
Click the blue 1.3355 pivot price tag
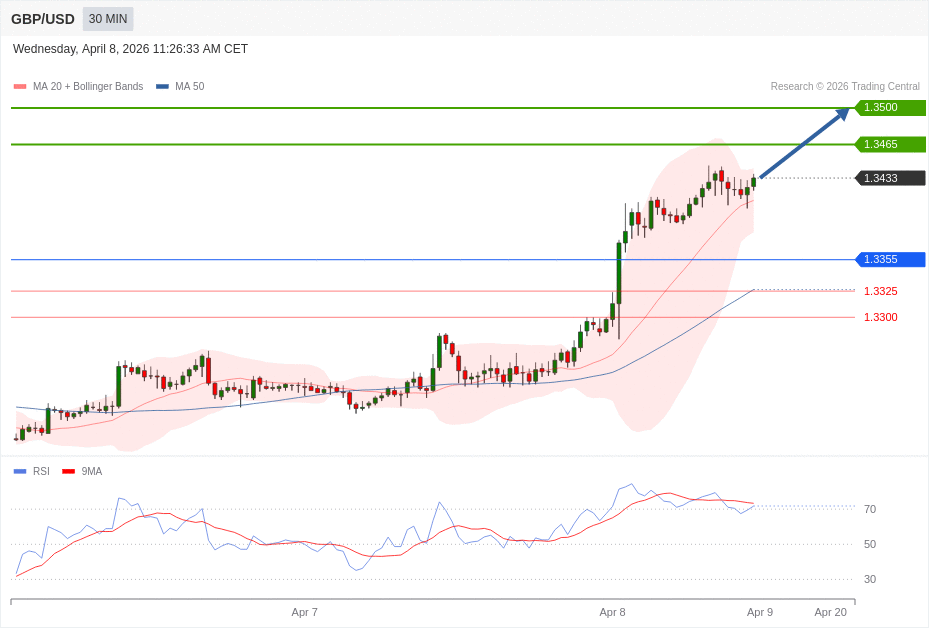point(889,259)
